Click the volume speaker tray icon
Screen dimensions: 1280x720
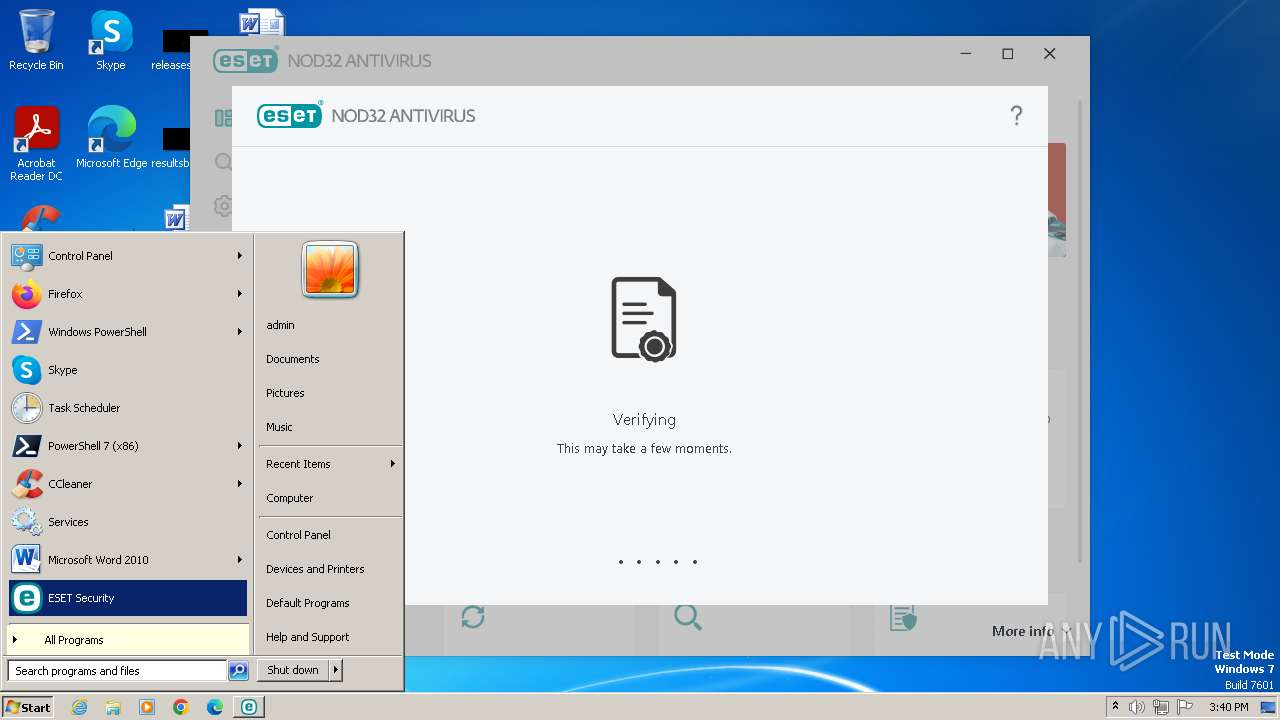[1137, 707]
